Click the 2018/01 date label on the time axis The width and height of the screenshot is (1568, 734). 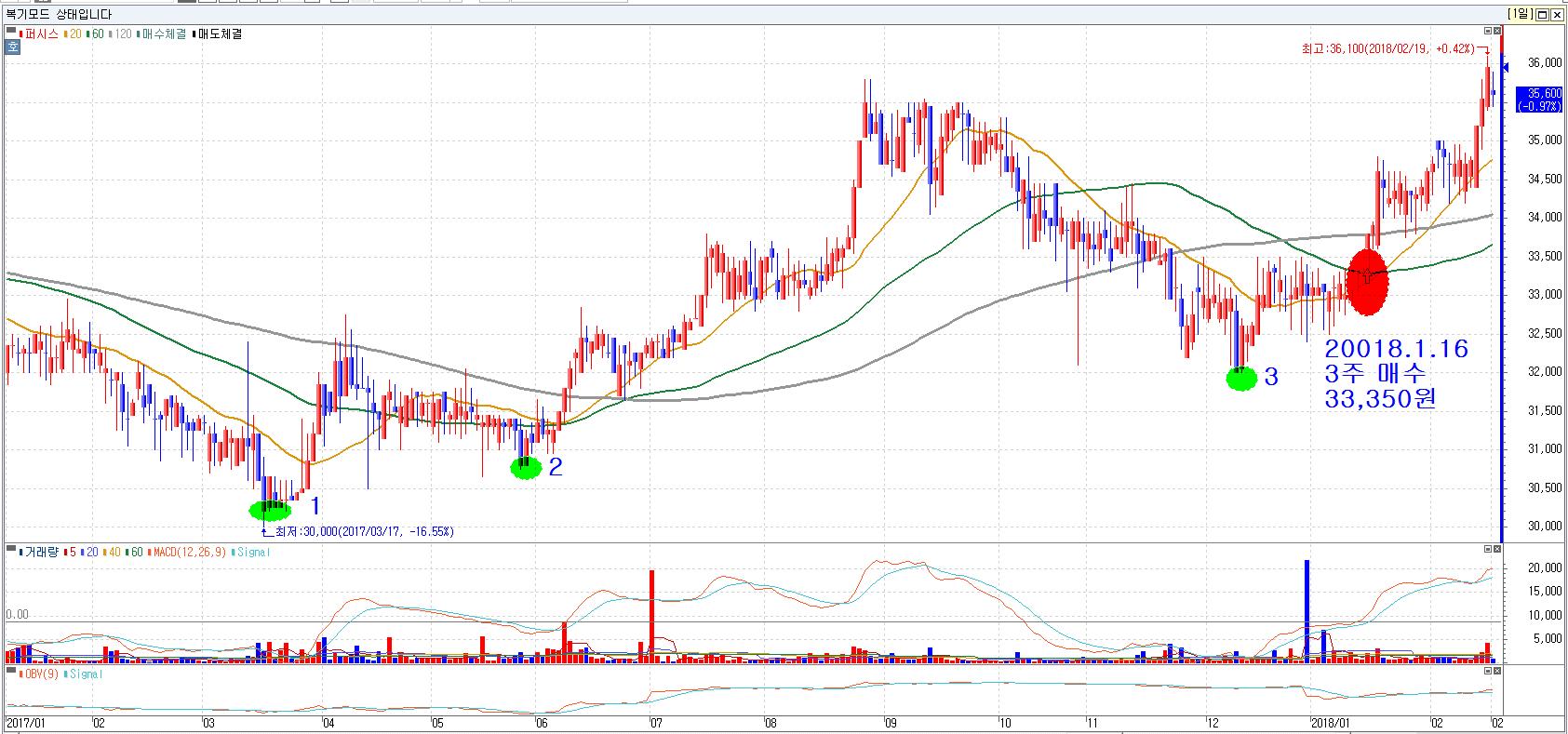coord(1330,723)
